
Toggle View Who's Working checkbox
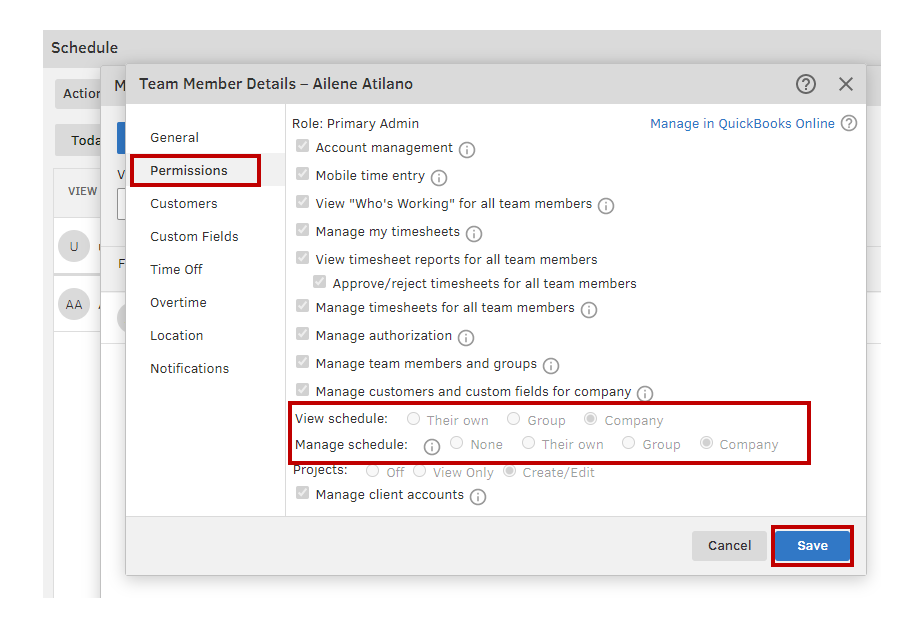[x=302, y=201]
